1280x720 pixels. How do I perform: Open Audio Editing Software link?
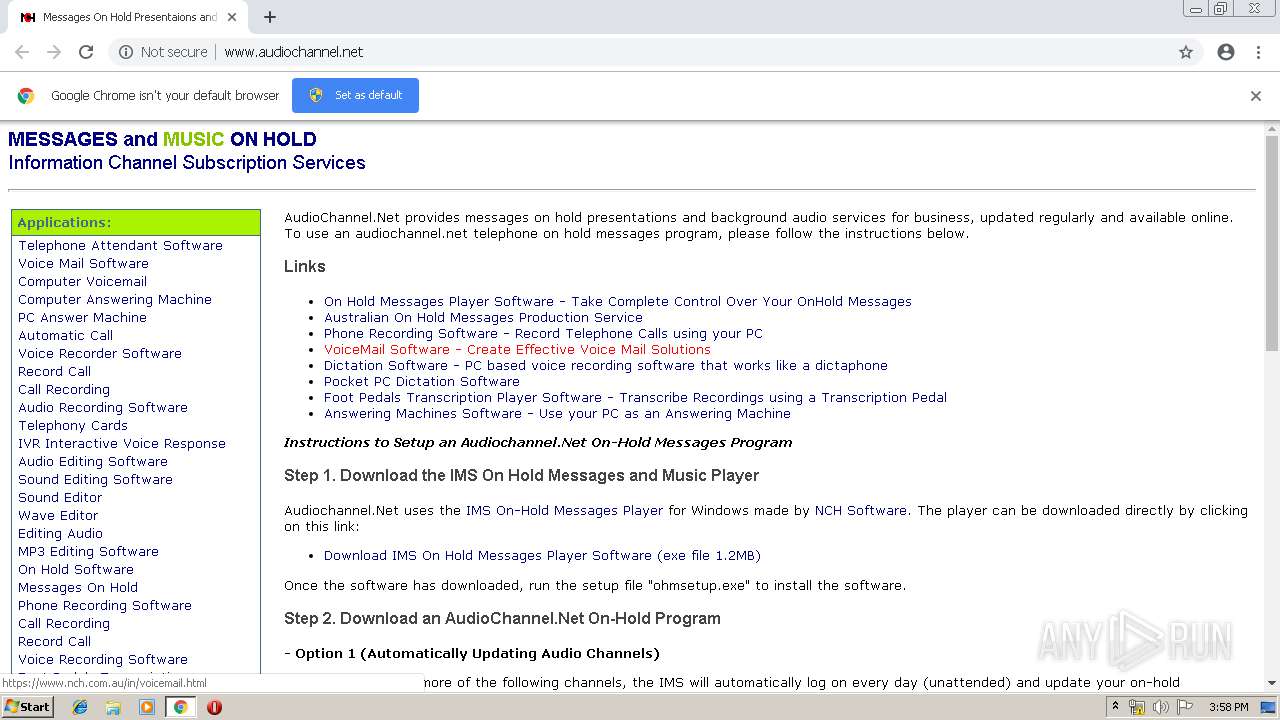click(x=93, y=461)
